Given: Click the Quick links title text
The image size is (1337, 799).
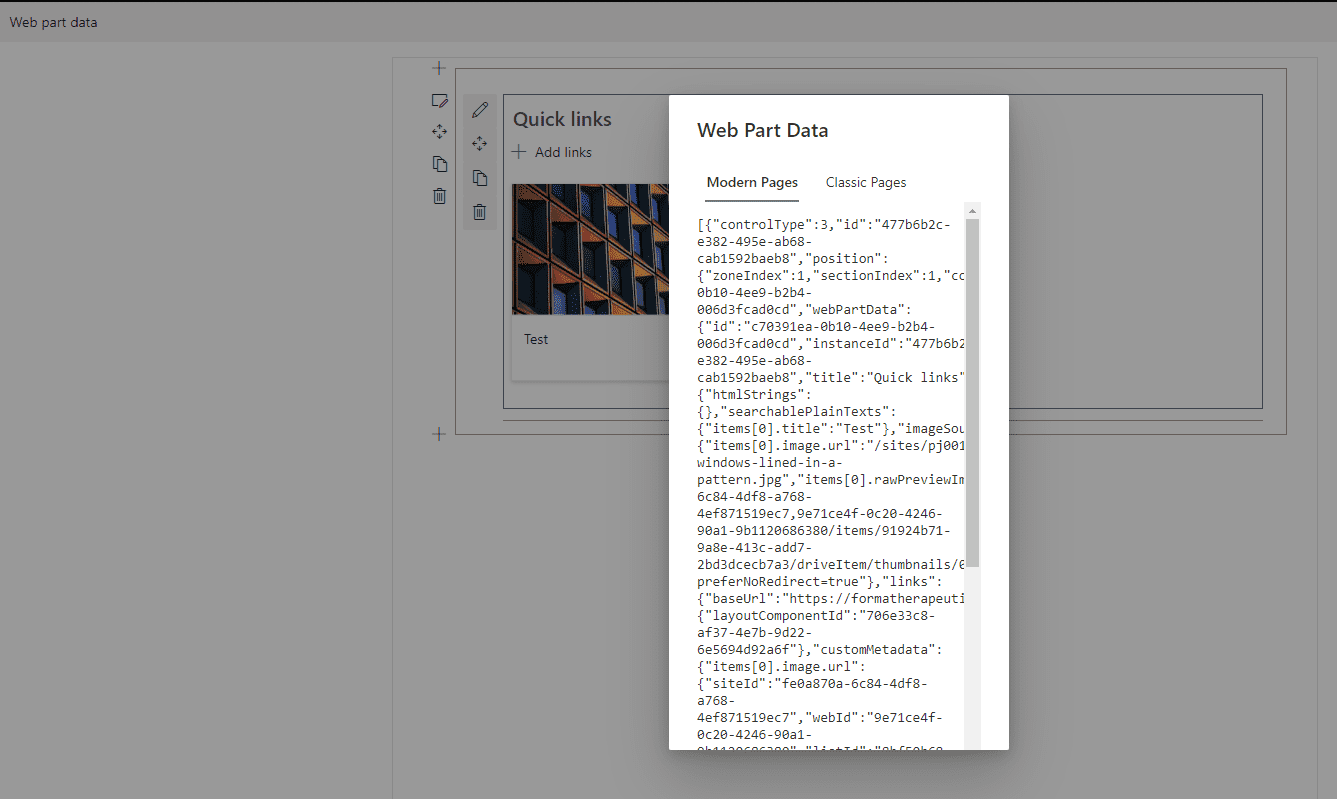Looking at the screenshot, I should 562,120.
